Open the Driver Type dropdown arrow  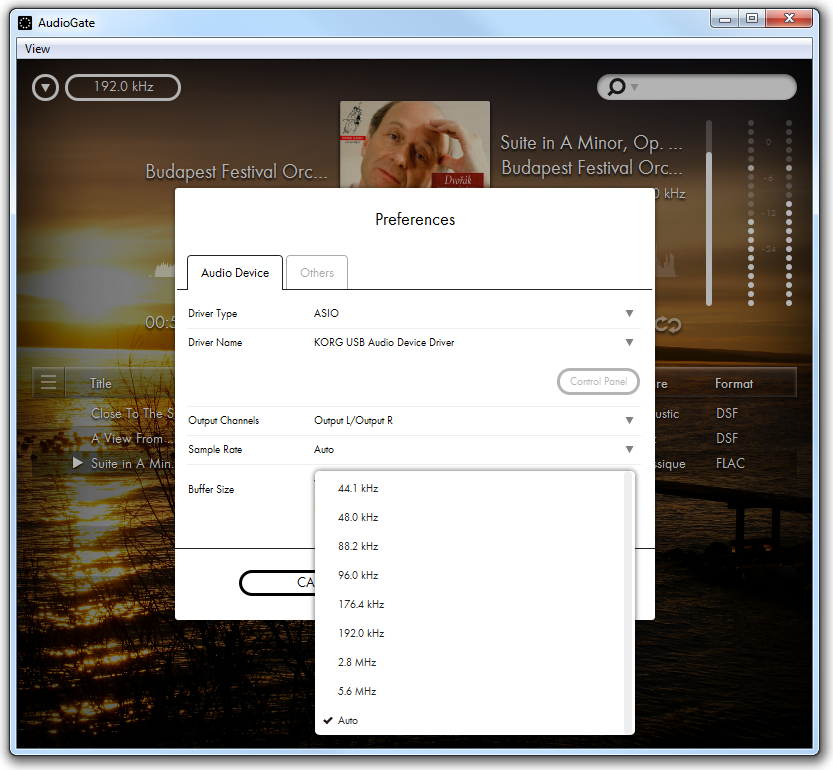(x=630, y=313)
